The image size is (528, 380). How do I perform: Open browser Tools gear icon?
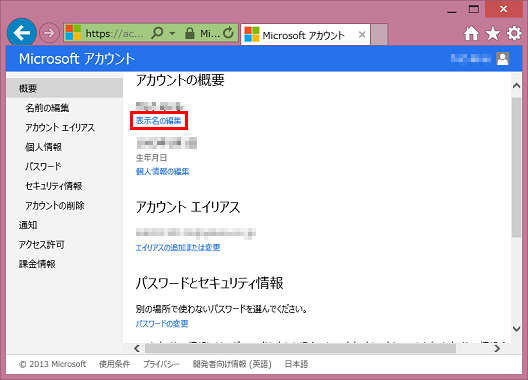pyautogui.click(x=514, y=33)
